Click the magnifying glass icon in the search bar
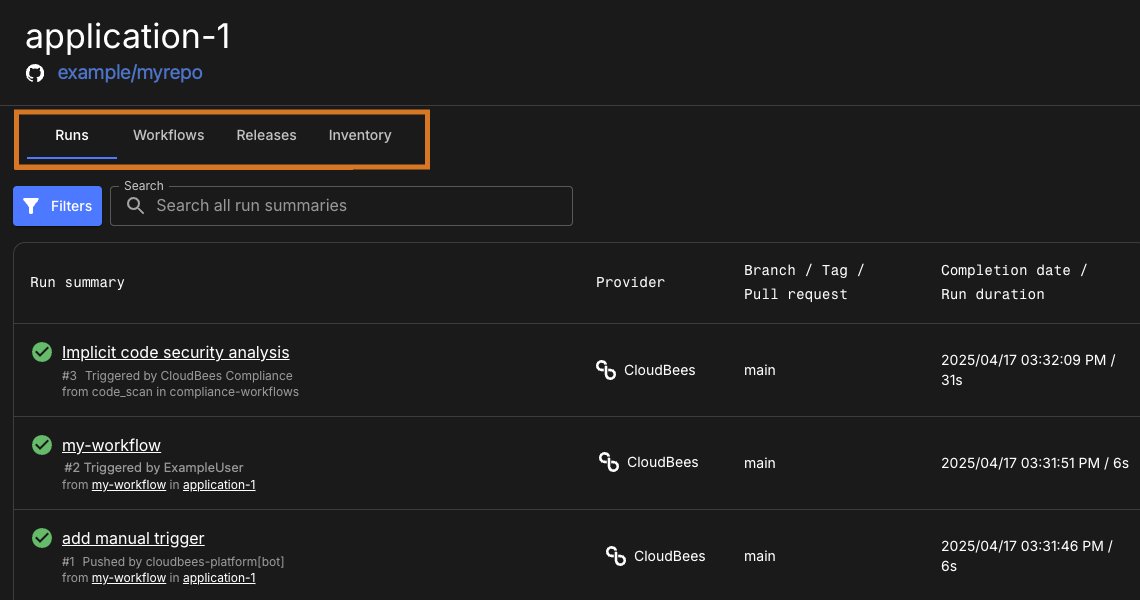Image resolution: width=1140 pixels, height=600 pixels. tap(135, 206)
